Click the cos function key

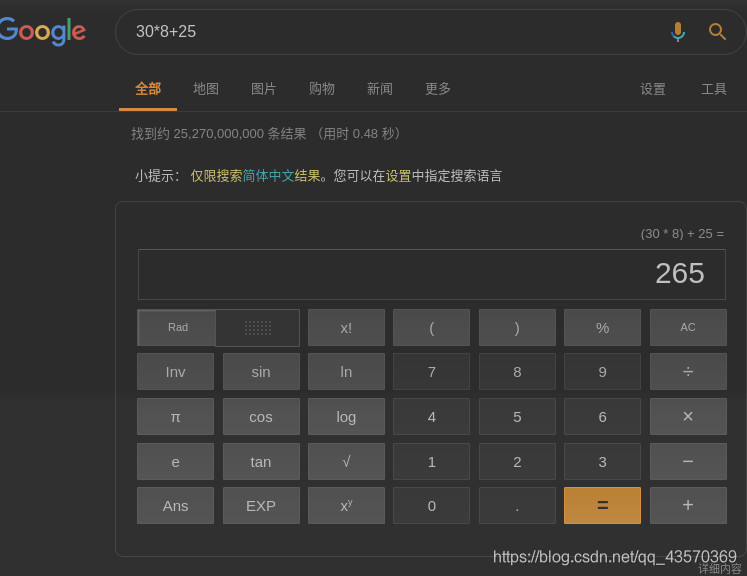(x=261, y=416)
